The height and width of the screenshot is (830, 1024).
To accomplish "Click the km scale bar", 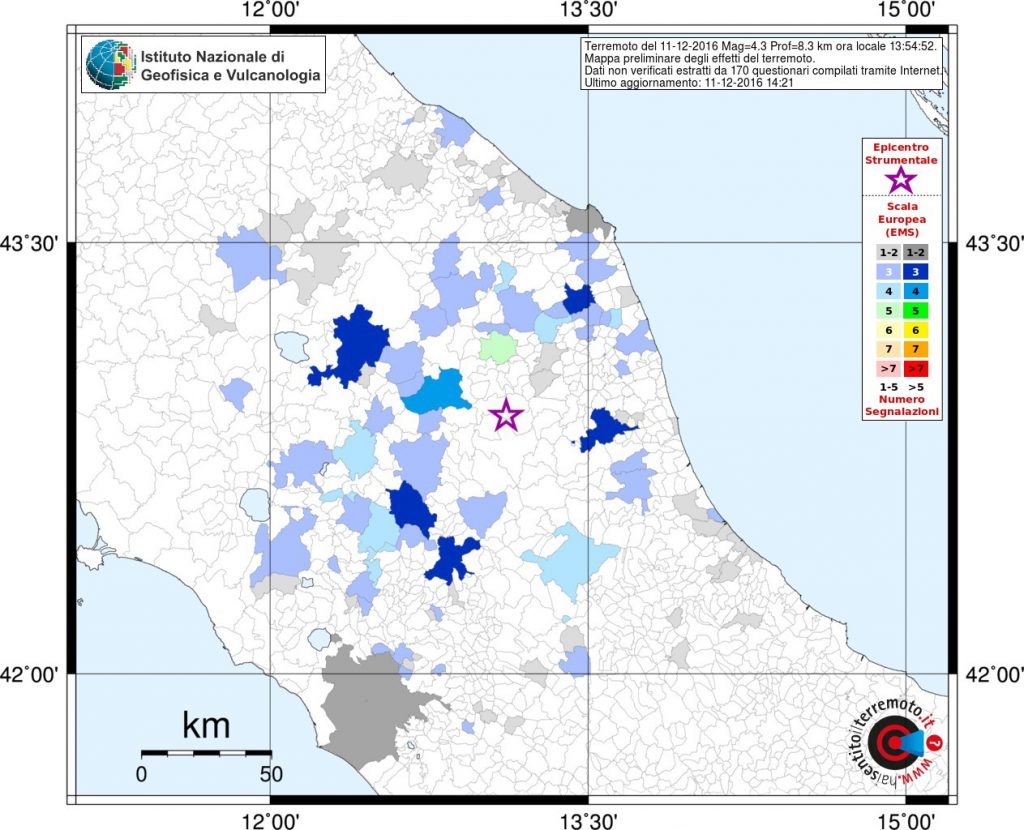I will coord(206,753).
